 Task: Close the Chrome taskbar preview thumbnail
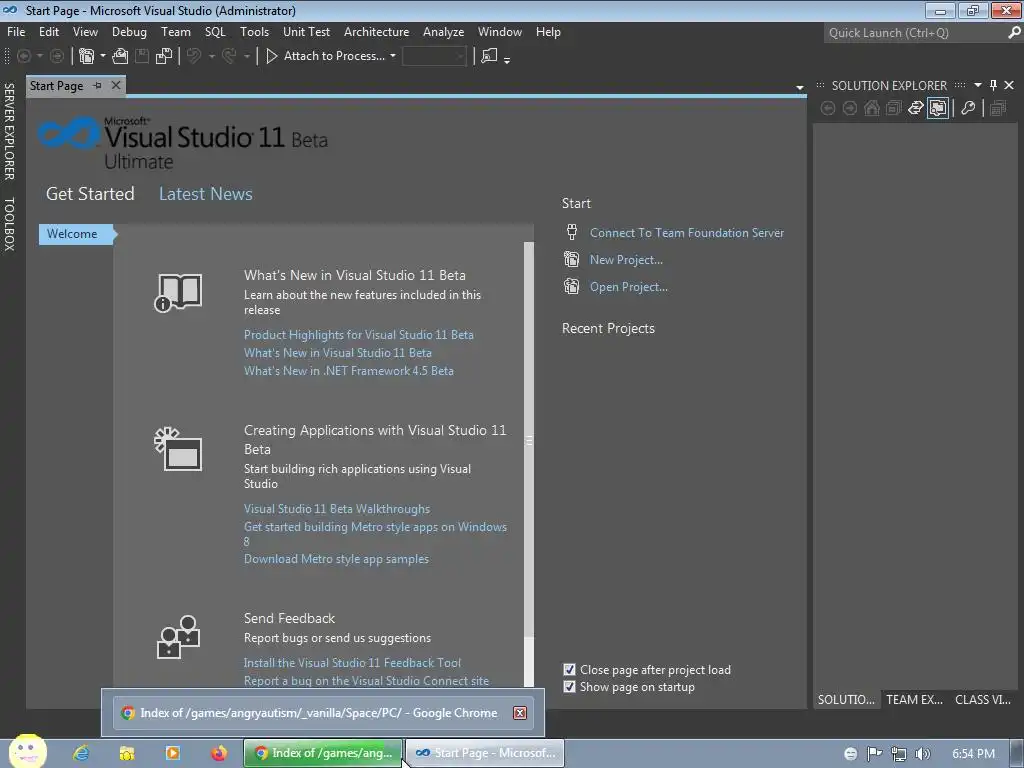[520, 712]
